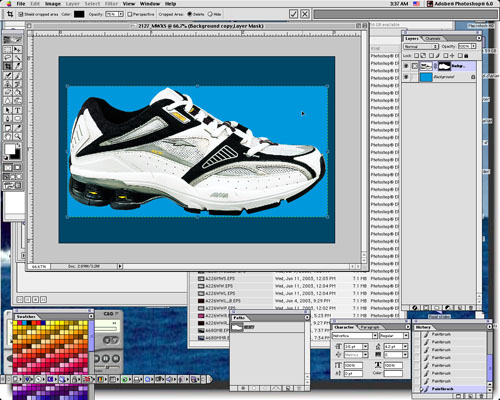This screenshot has width=500, height=400.
Task: Select the Zoom tool
Action: [x=17, y=136]
